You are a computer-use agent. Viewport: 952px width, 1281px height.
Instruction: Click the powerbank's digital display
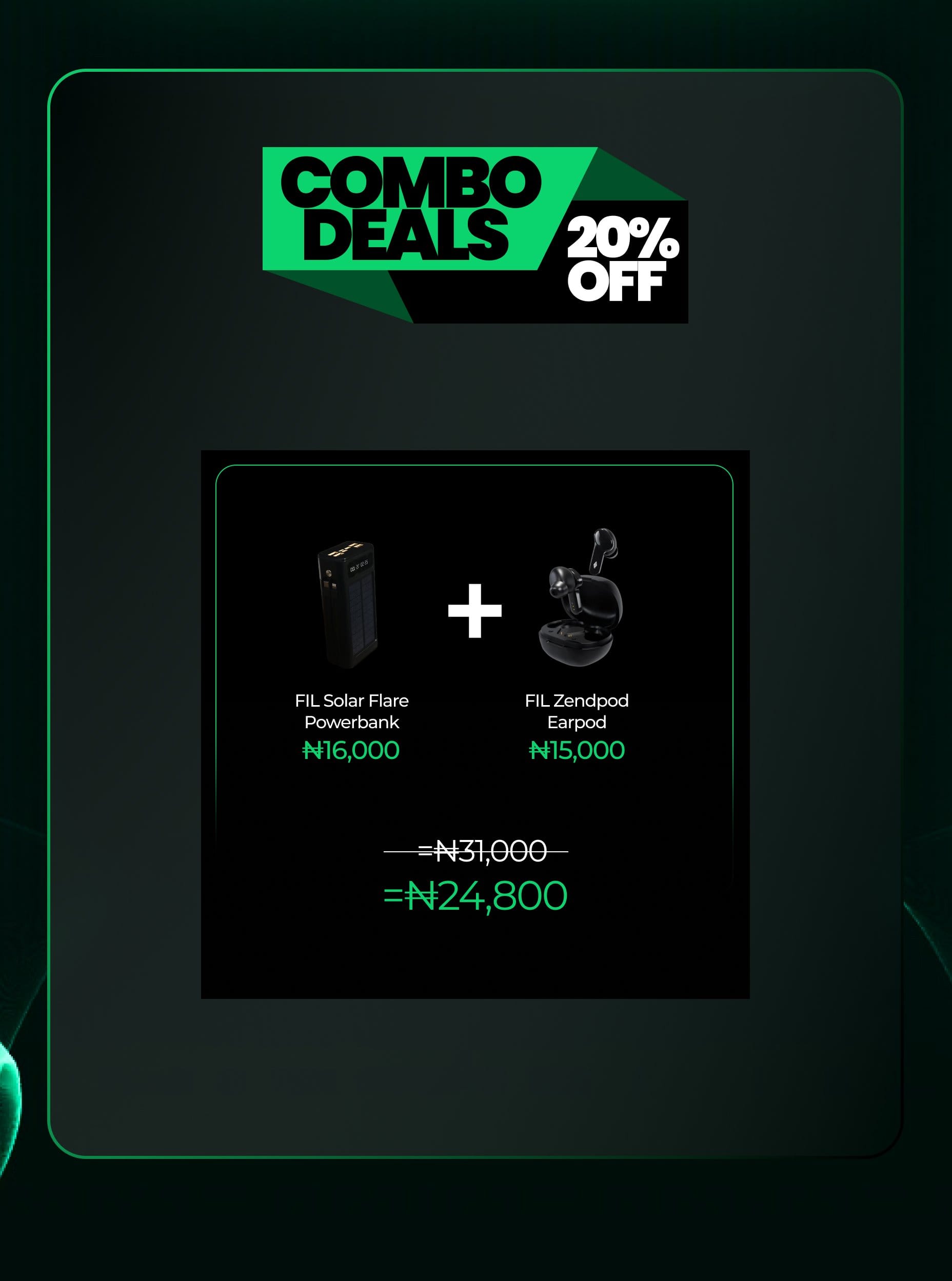pyautogui.click(x=359, y=565)
